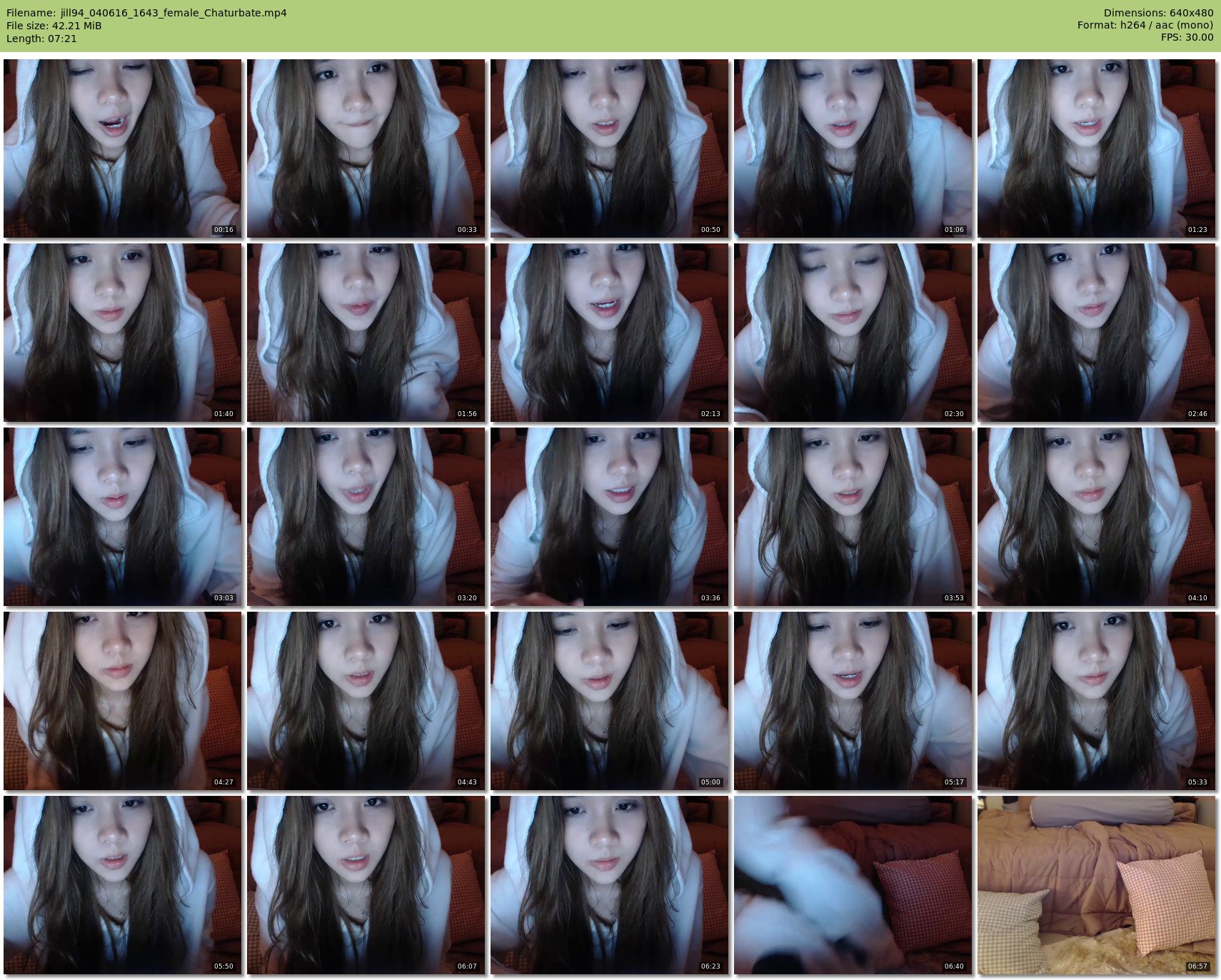
Task: Select the FPS 30.00 text
Action: tap(1187, 38)
